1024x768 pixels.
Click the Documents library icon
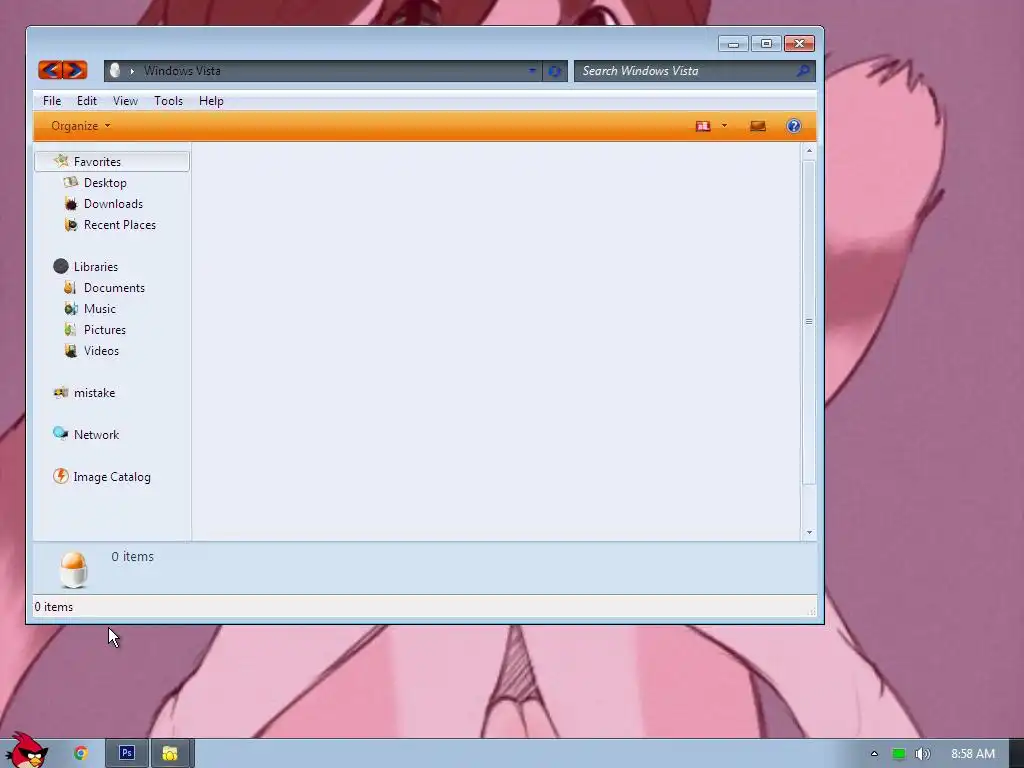71,287
